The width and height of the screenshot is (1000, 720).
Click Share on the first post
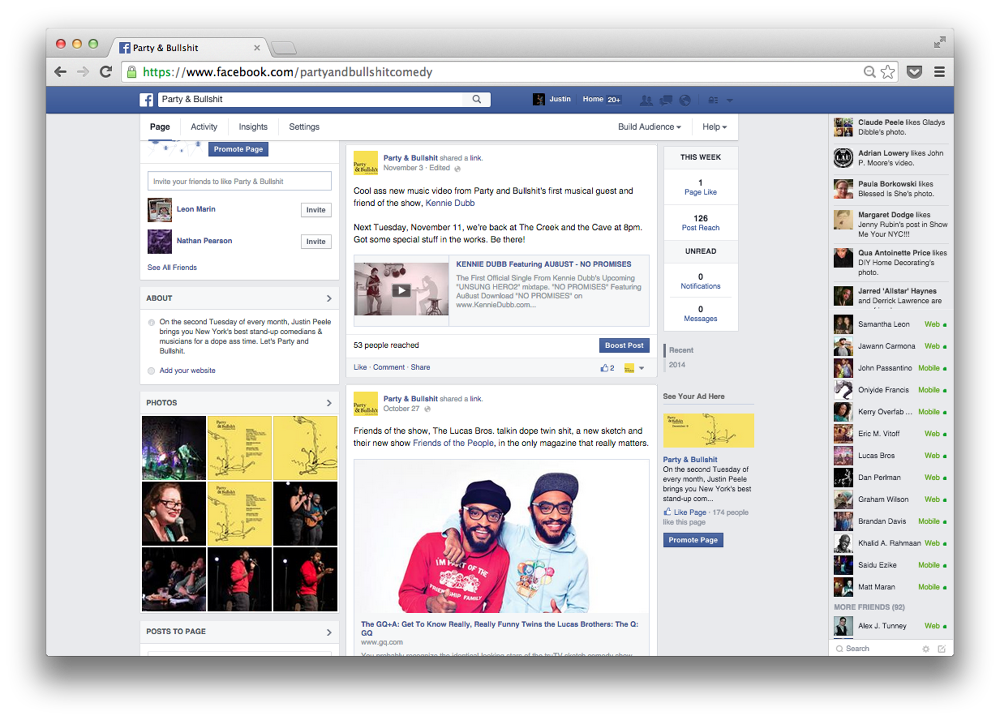tap(420, 367)
